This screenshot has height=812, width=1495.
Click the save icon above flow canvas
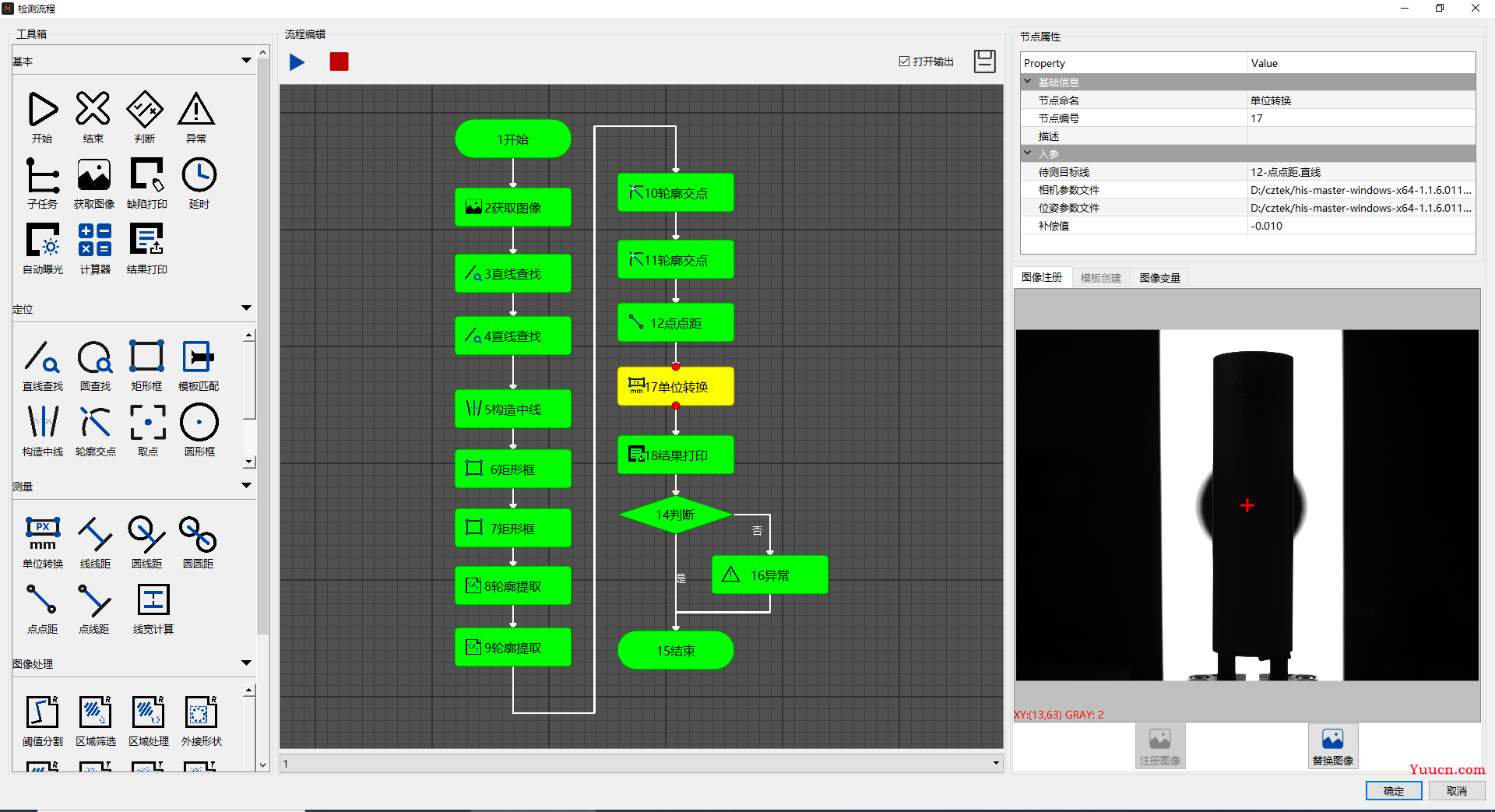985,61
